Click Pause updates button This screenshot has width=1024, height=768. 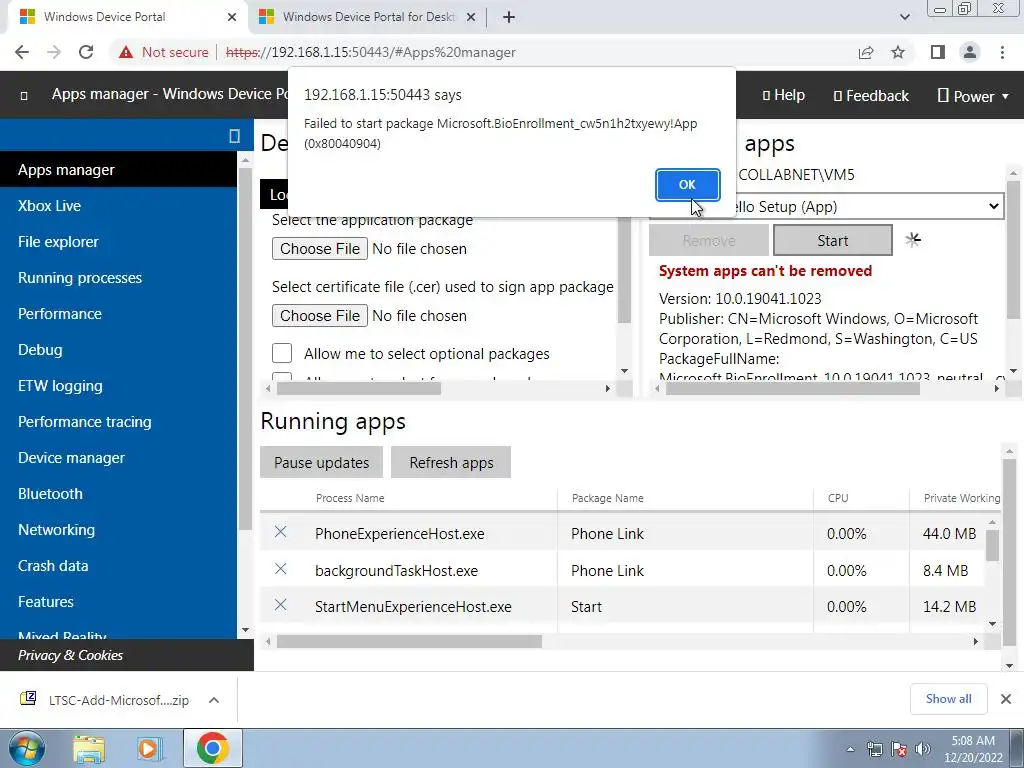(321, 462)
